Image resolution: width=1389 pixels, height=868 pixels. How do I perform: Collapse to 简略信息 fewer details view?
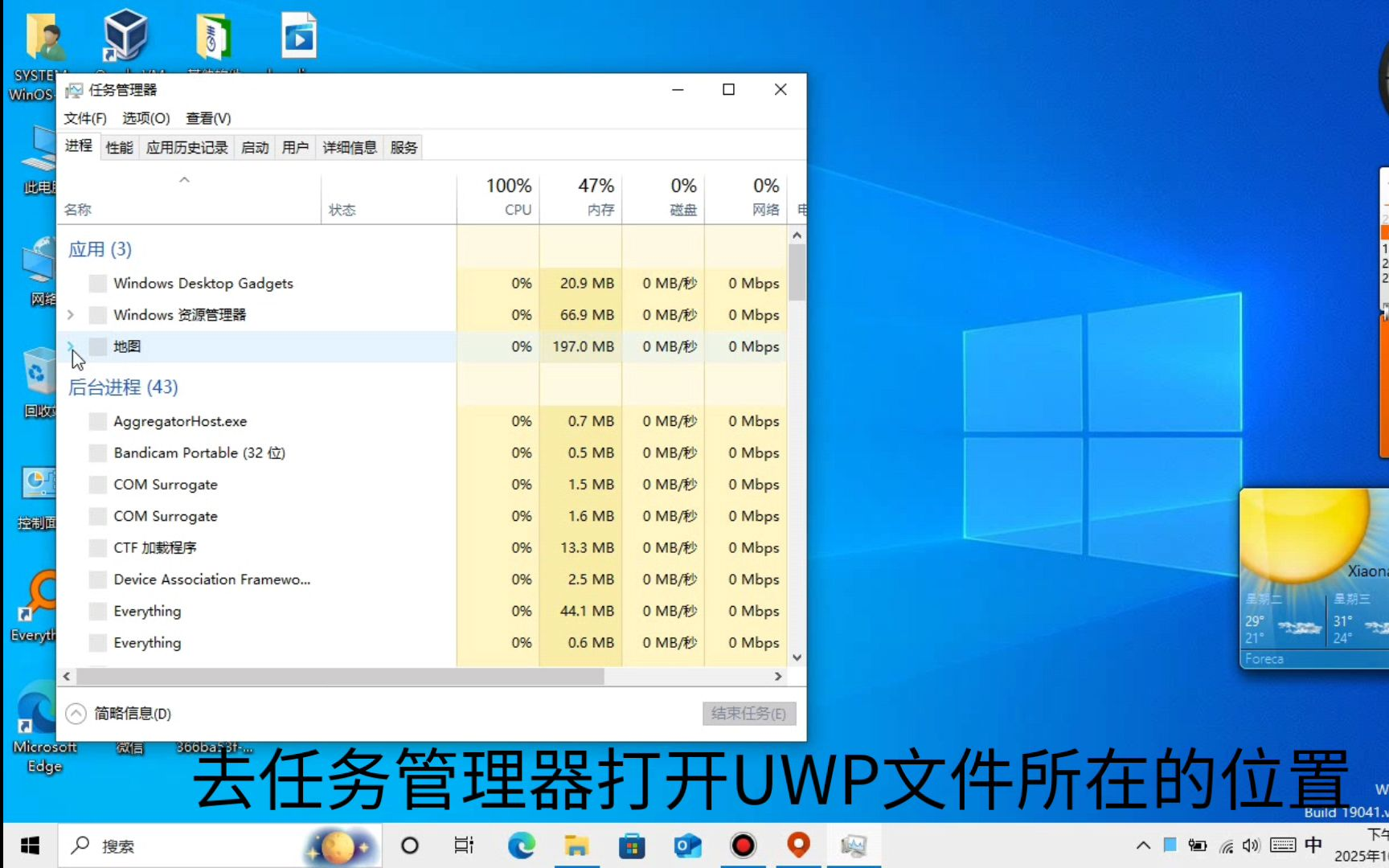pyautogui.click(x=119, y=714)
